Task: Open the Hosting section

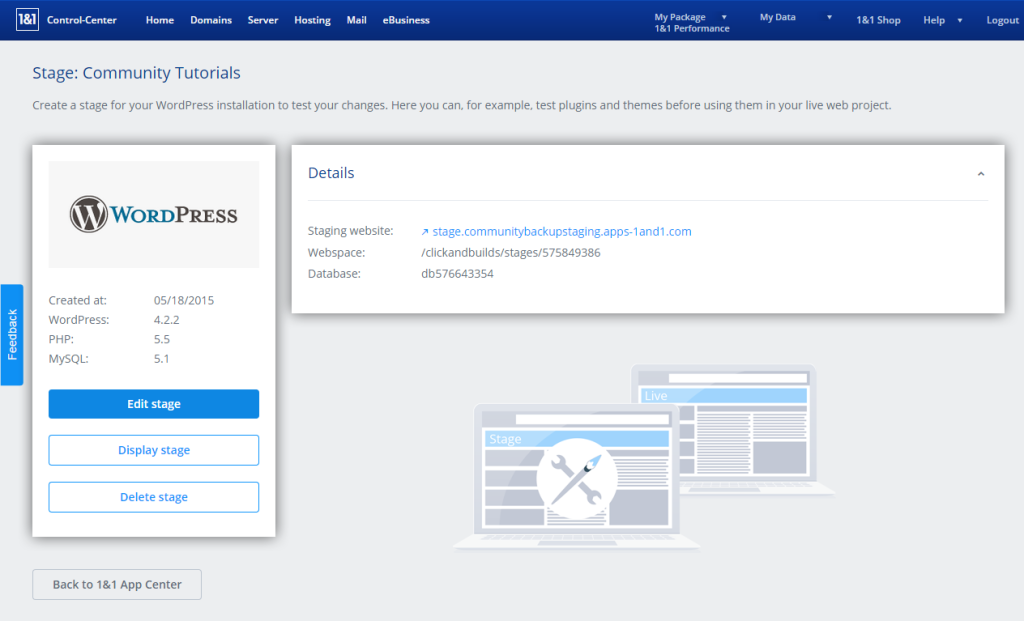Action: pos(311,19)
